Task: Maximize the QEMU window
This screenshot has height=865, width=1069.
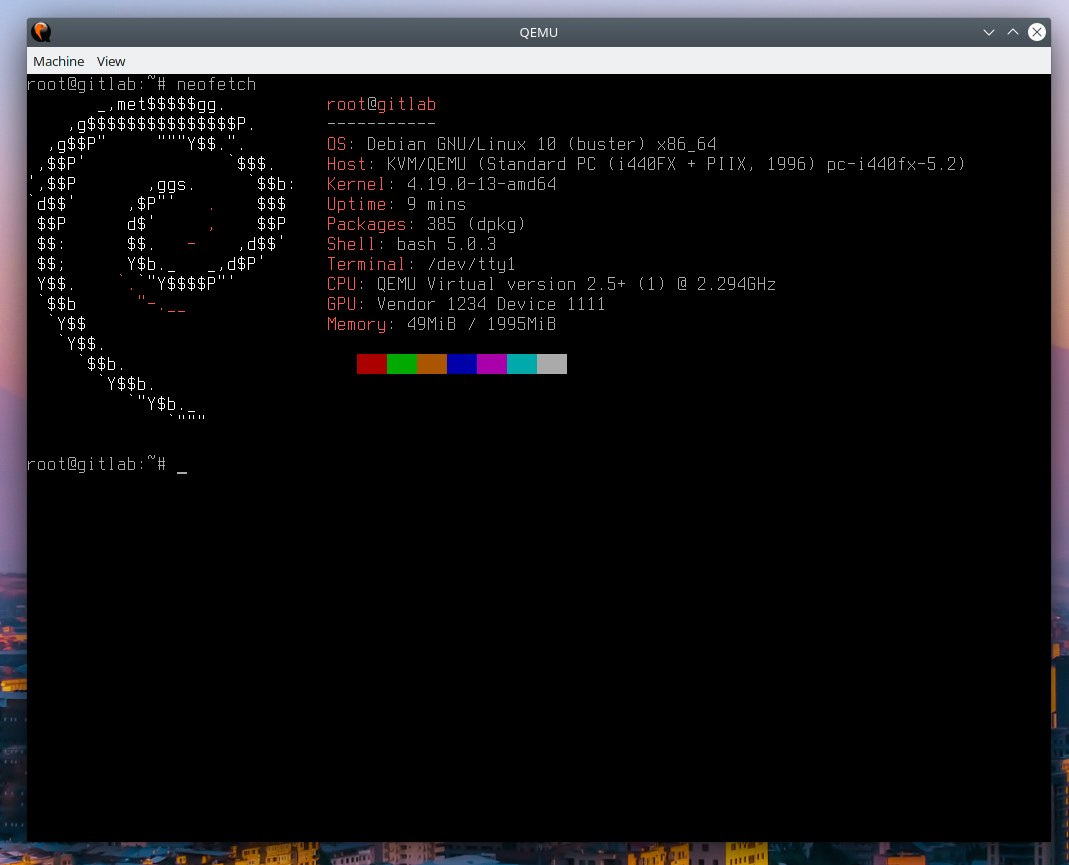Action: coord(1013,32)
